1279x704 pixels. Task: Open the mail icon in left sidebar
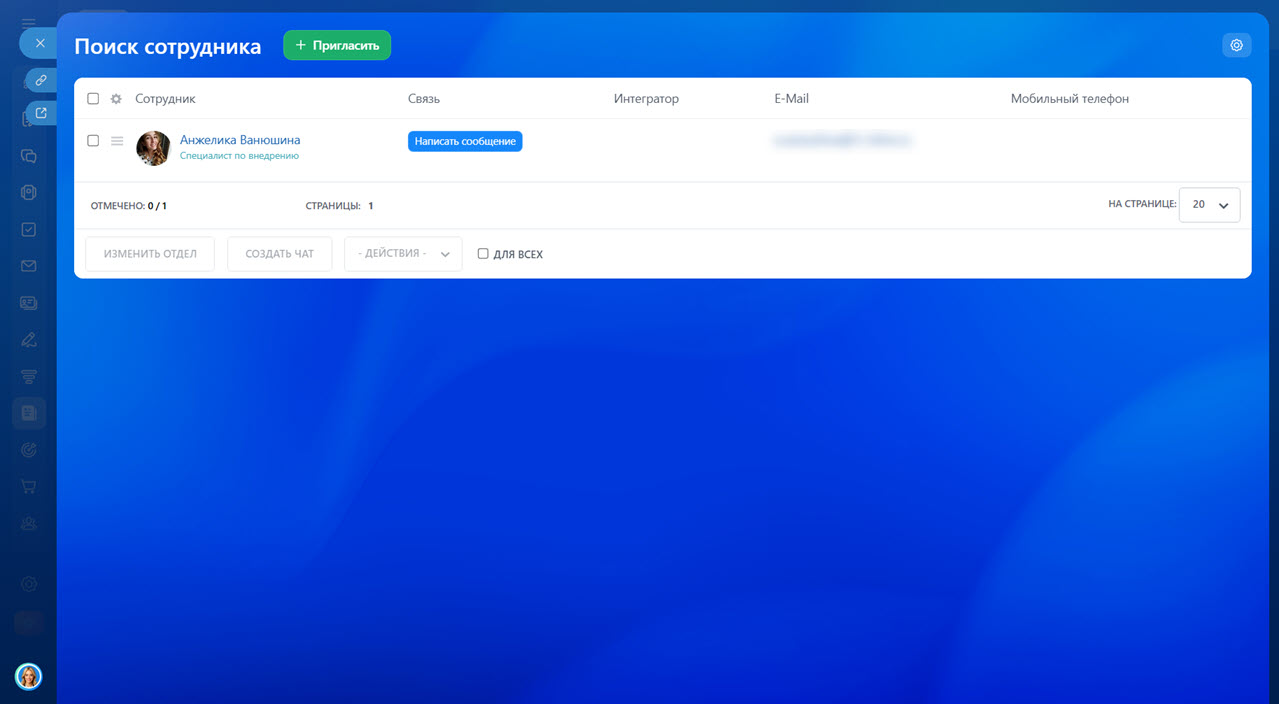point(29,266)
